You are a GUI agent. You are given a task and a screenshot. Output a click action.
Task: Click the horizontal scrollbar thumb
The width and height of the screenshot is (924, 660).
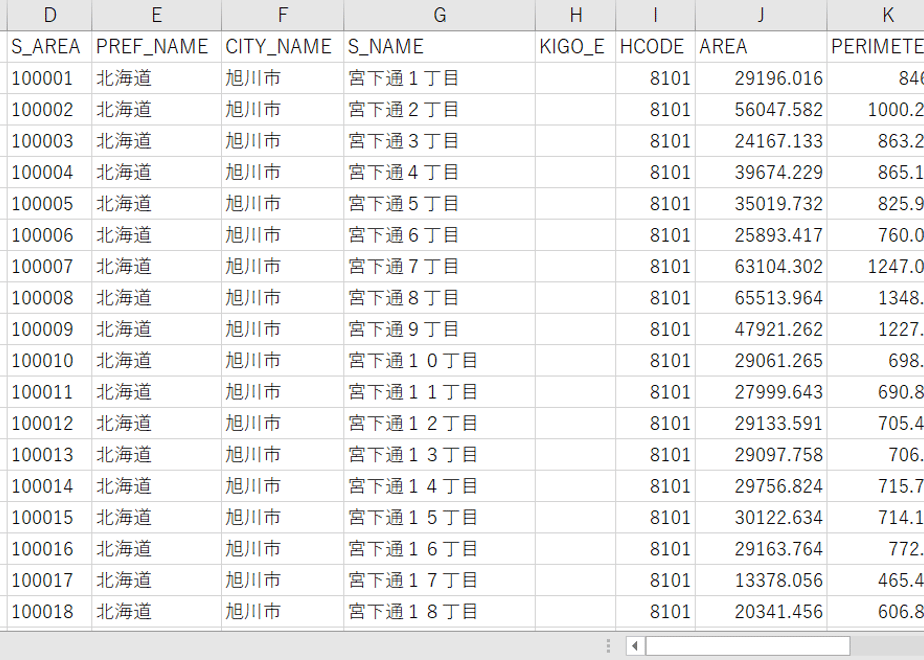coord(747,646)
